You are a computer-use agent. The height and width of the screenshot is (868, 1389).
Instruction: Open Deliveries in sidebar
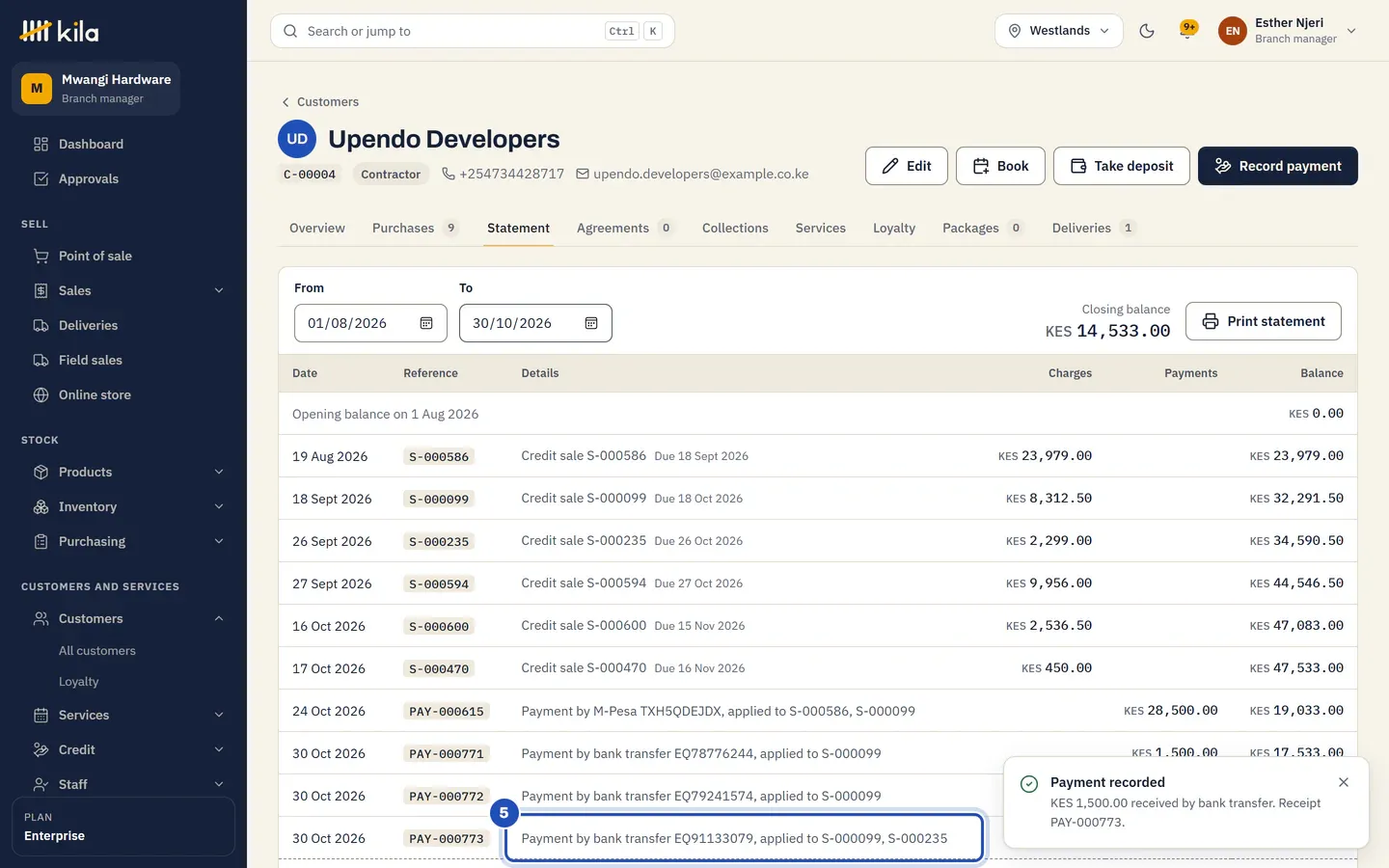point(123,325)
